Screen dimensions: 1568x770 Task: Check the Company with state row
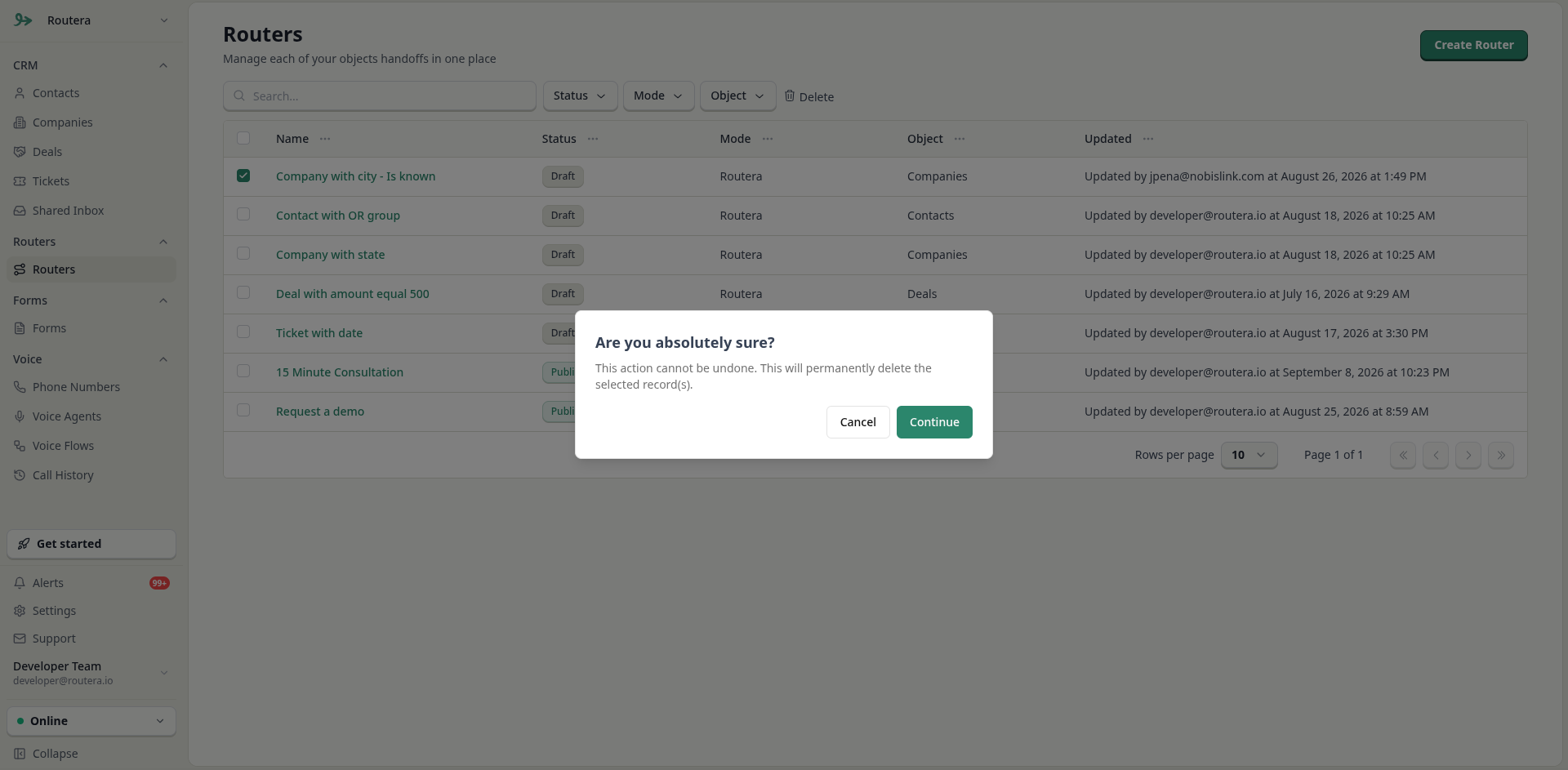243,253
